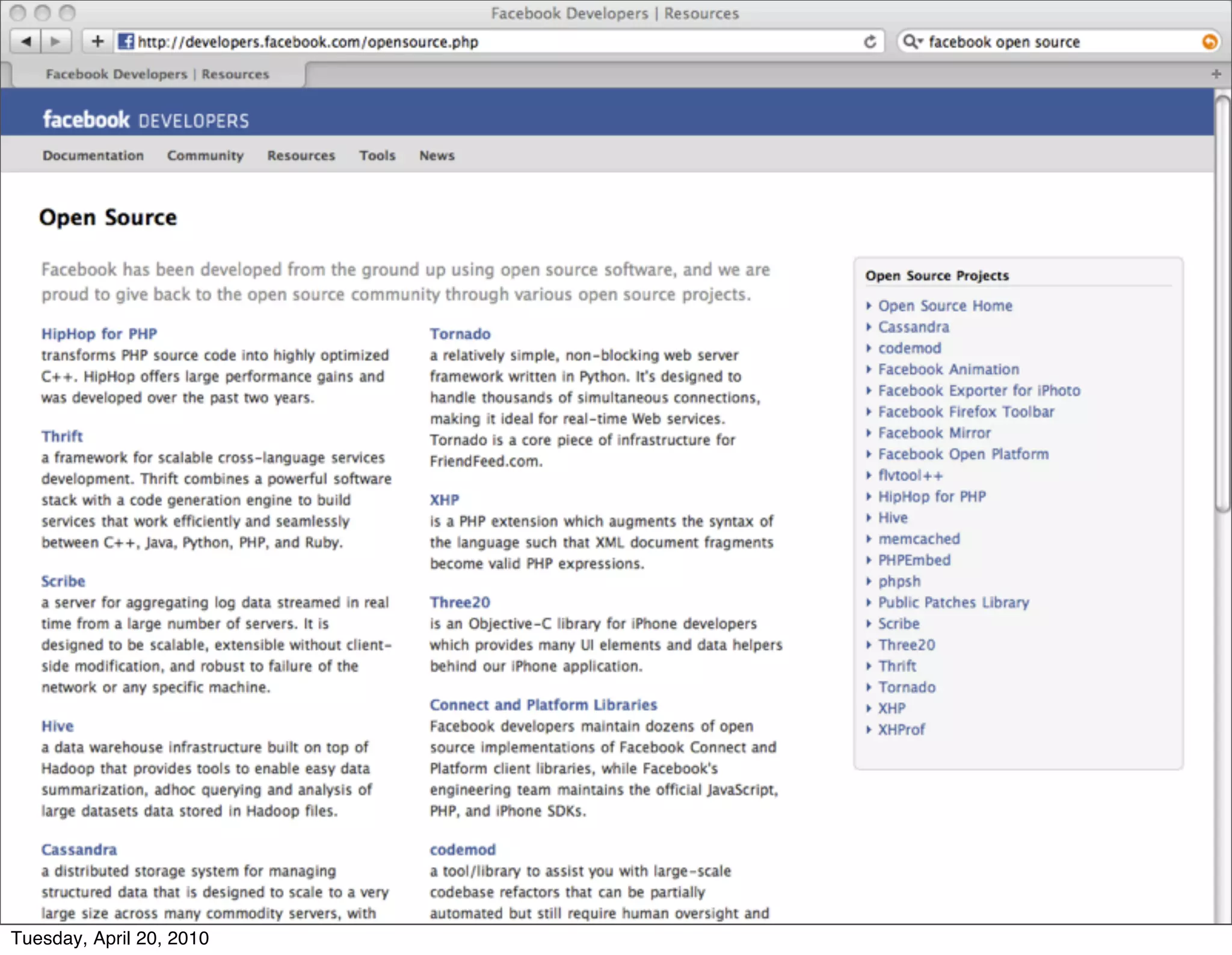The width and height of the screenshot is (1232, 955).
Task: Click the browser forward arrow button
Action: pos(56,42)
